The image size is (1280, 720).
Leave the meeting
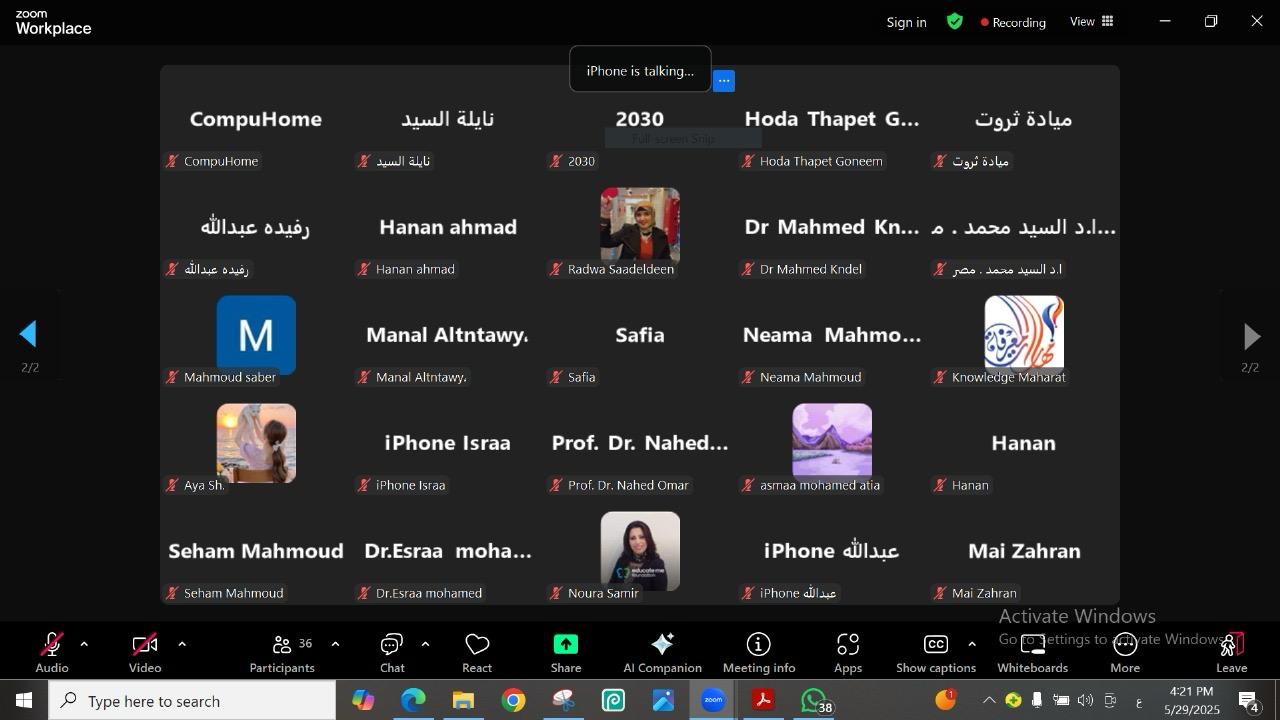[1231, 652]
